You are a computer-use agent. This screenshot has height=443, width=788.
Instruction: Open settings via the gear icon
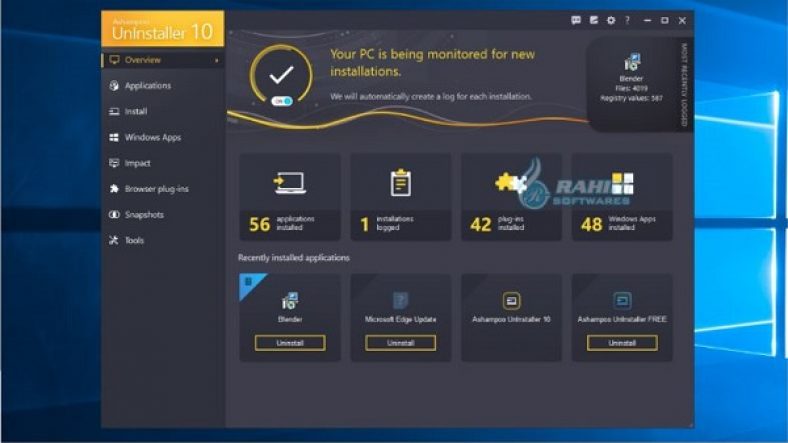pyautogui.click(x=611, y=21)
